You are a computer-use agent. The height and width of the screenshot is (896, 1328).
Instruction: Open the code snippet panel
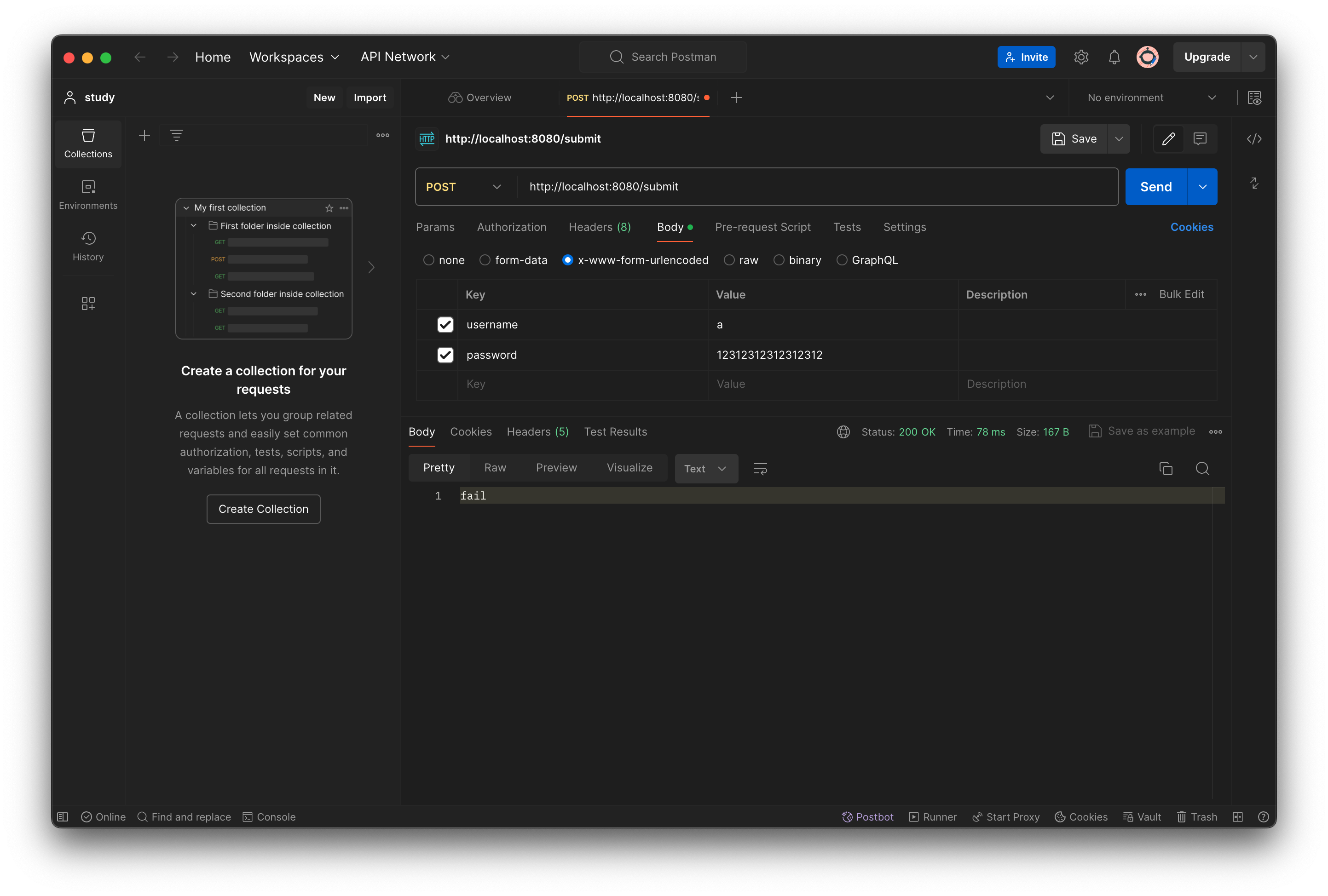tap(1255, 139)
